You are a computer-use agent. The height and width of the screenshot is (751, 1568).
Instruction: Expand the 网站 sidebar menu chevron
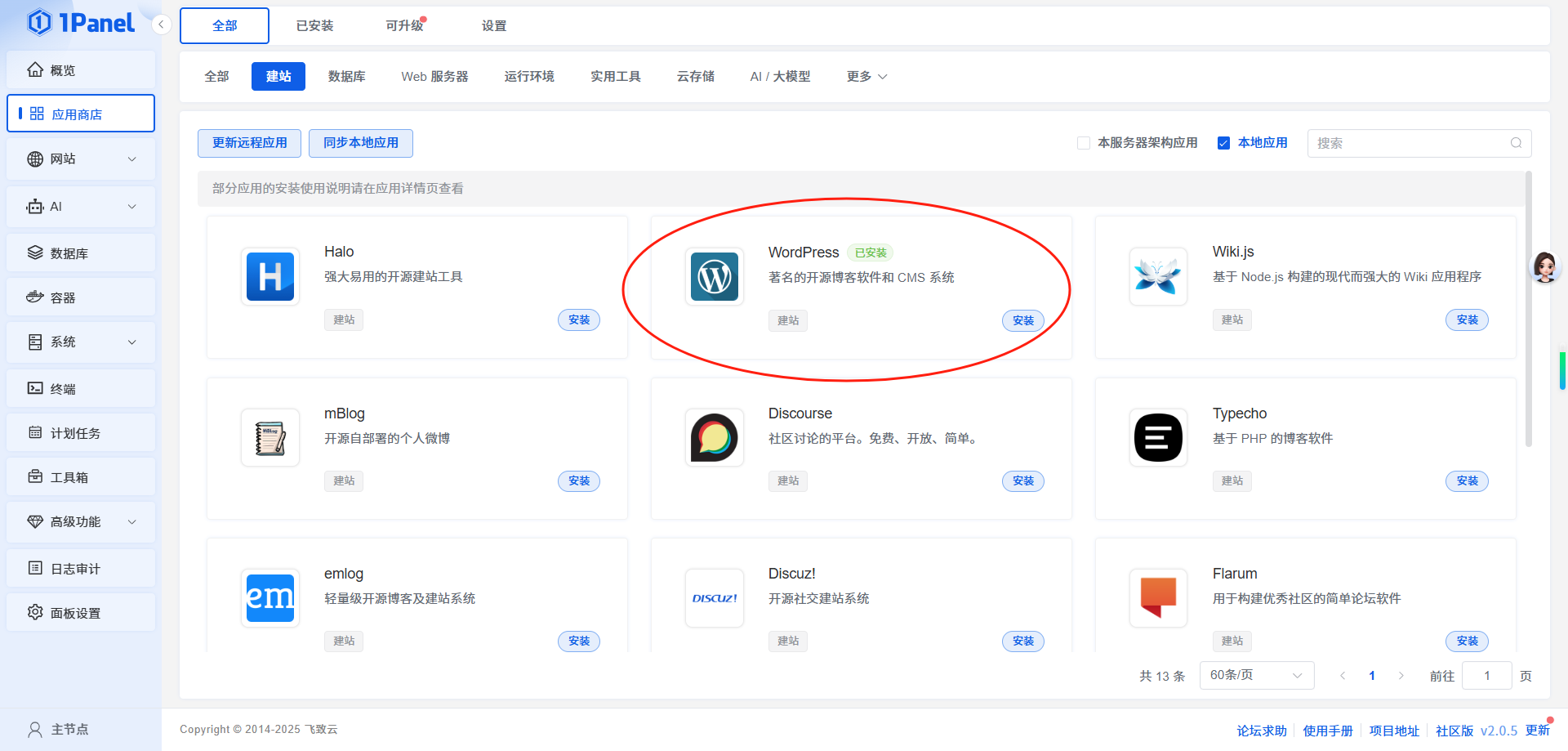132,159
